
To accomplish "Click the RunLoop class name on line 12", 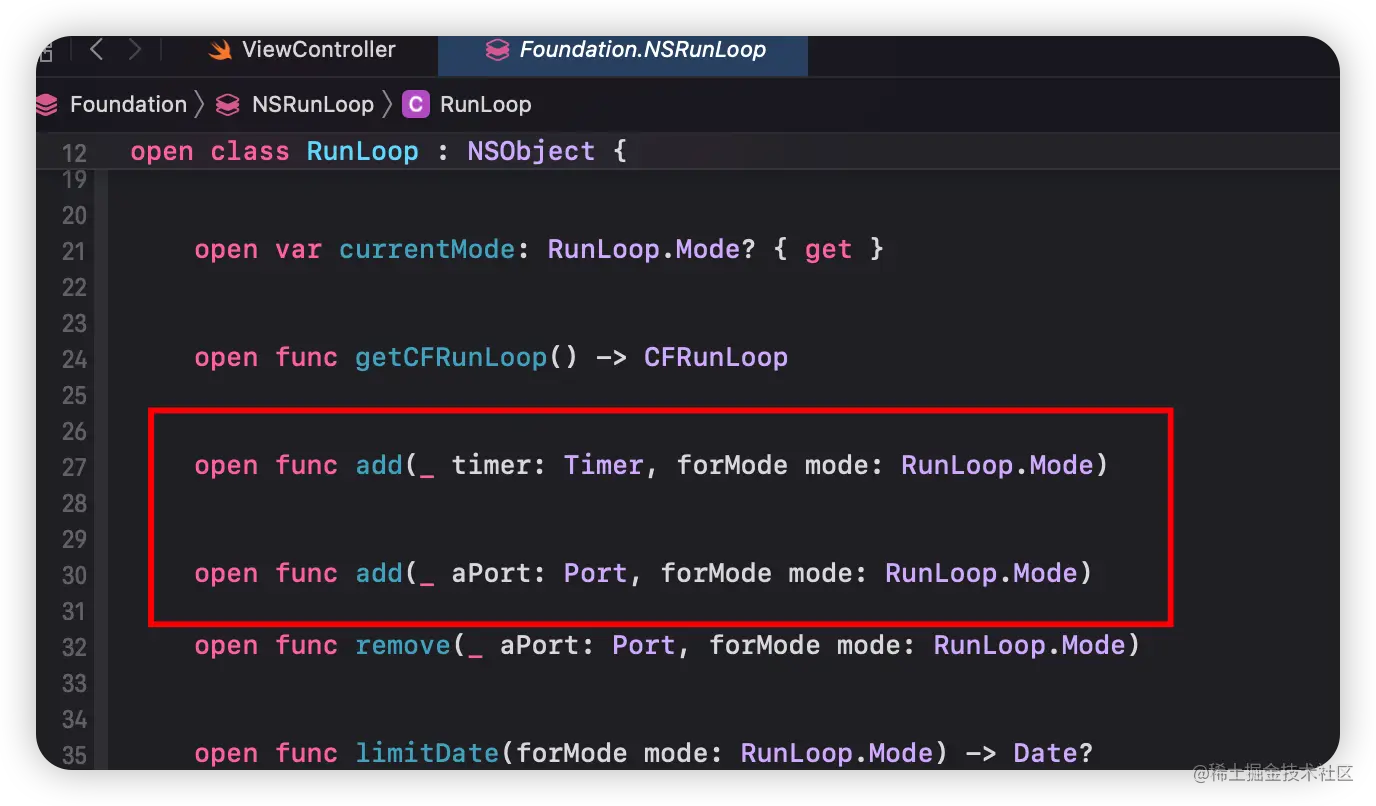I will coord(362,152).
